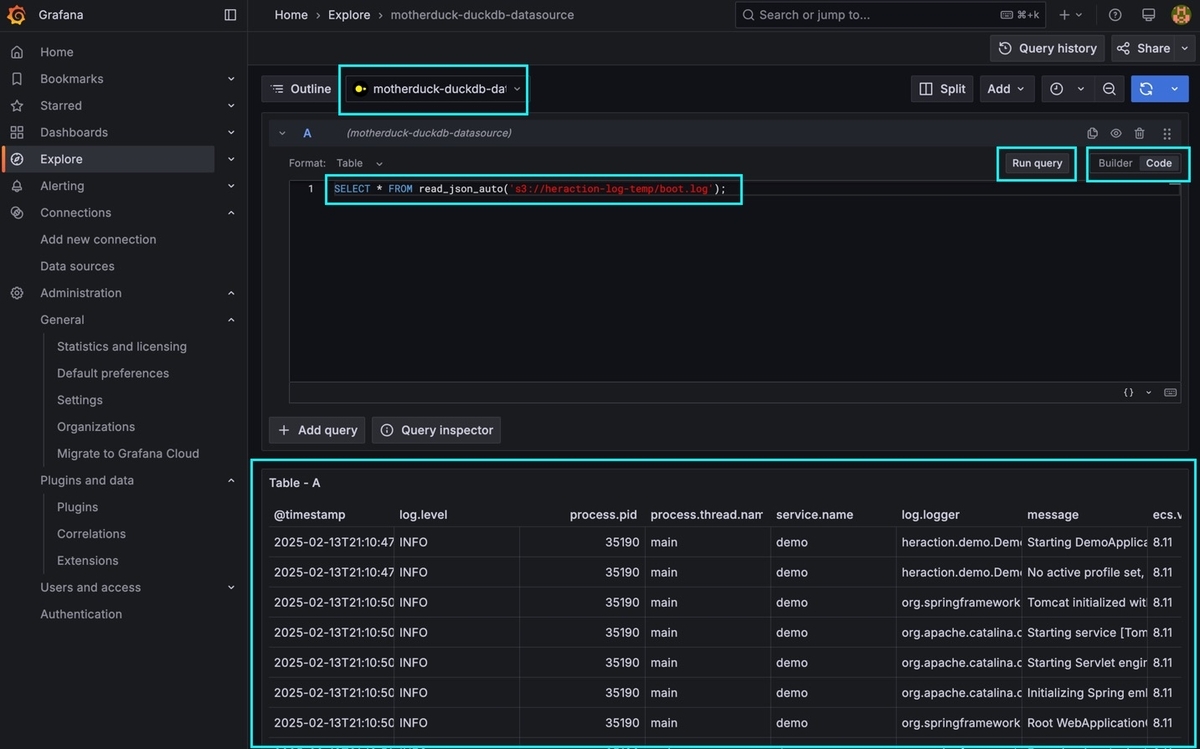Open the time picker dropdown chevron
Viewport: 1200px width, 749px height.
[1081, 89]
